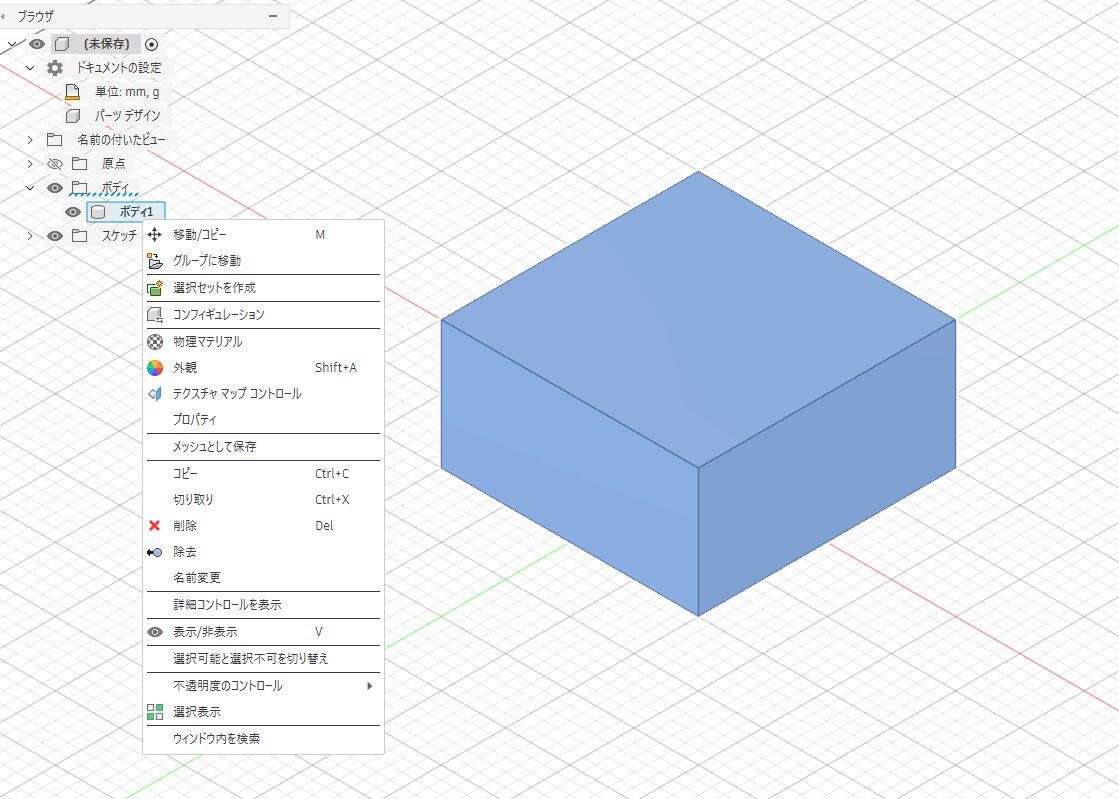The height and width of the screenshot is (799, 1119).
Task: Click the red X 削除 icon
Action: [155, 526]
